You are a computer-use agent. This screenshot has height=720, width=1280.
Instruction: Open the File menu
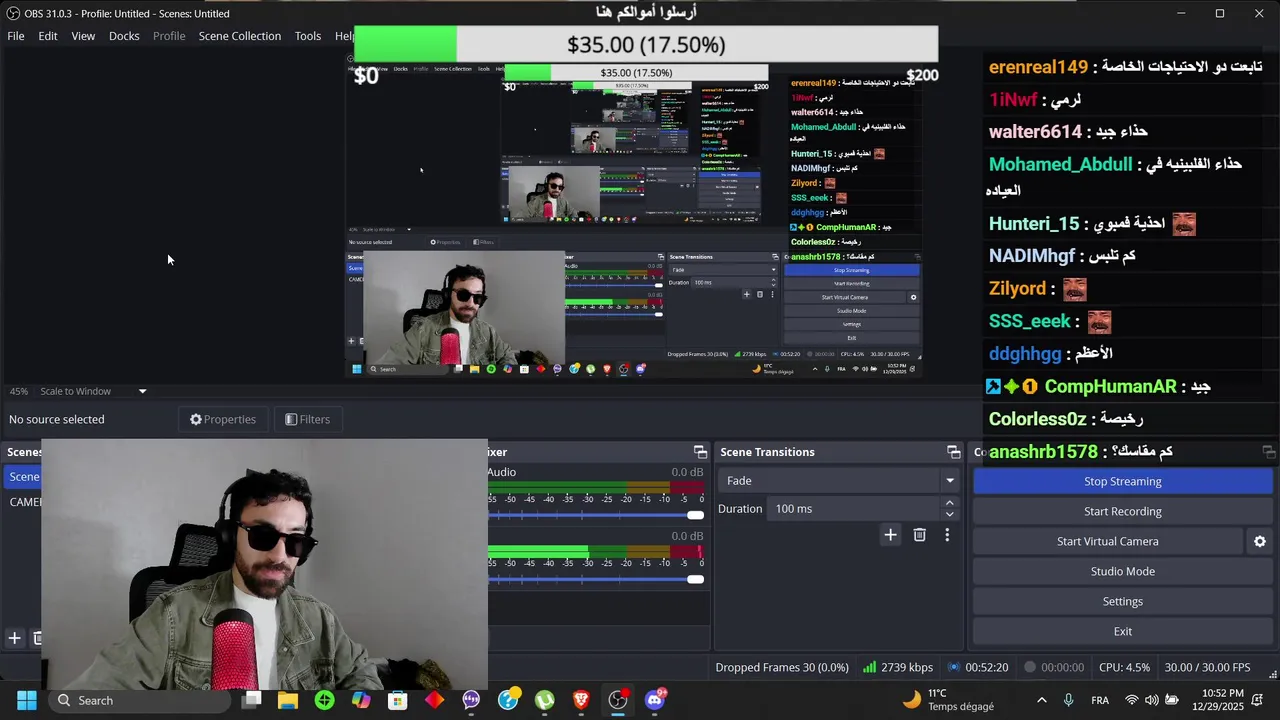pos(16,36)
